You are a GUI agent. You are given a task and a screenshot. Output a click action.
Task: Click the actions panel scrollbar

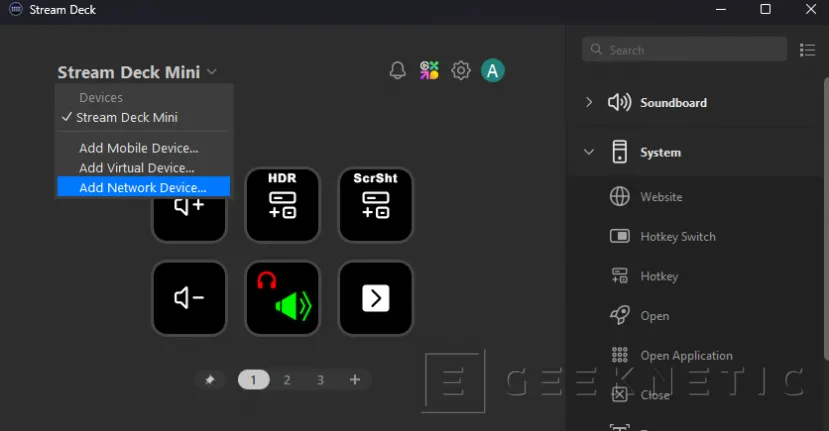[x=826, y=219]
